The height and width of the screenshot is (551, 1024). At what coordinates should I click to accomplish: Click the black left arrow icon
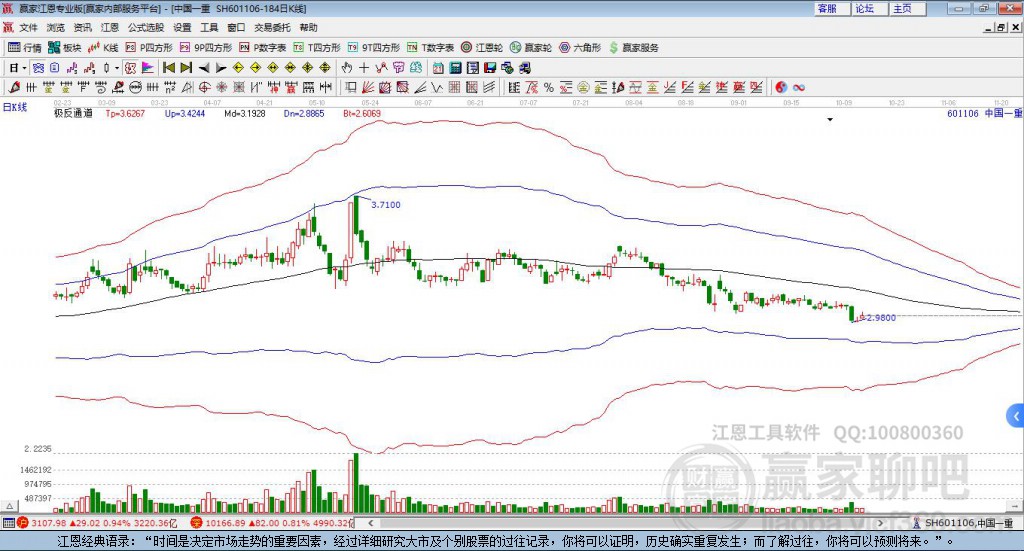[x=204, y=68]
